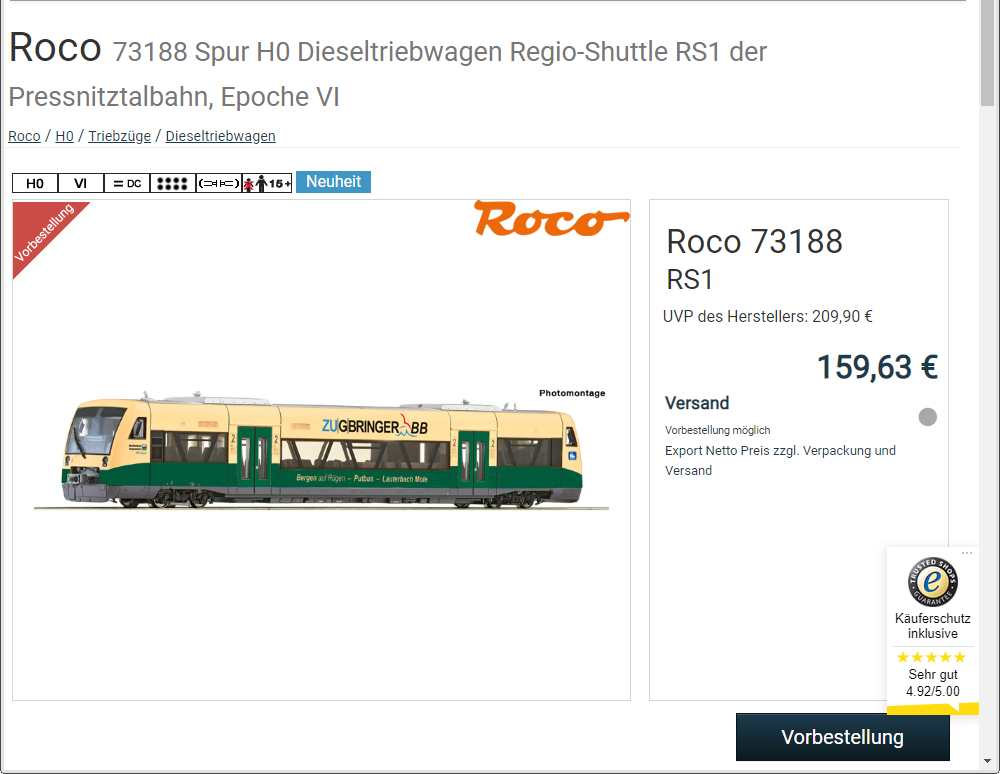Image resolution: width=1000 pixels, height=774 pixels.
Task: Click the age 15+ warning icon
Action: pyautogui.click(x=267, y=183)
